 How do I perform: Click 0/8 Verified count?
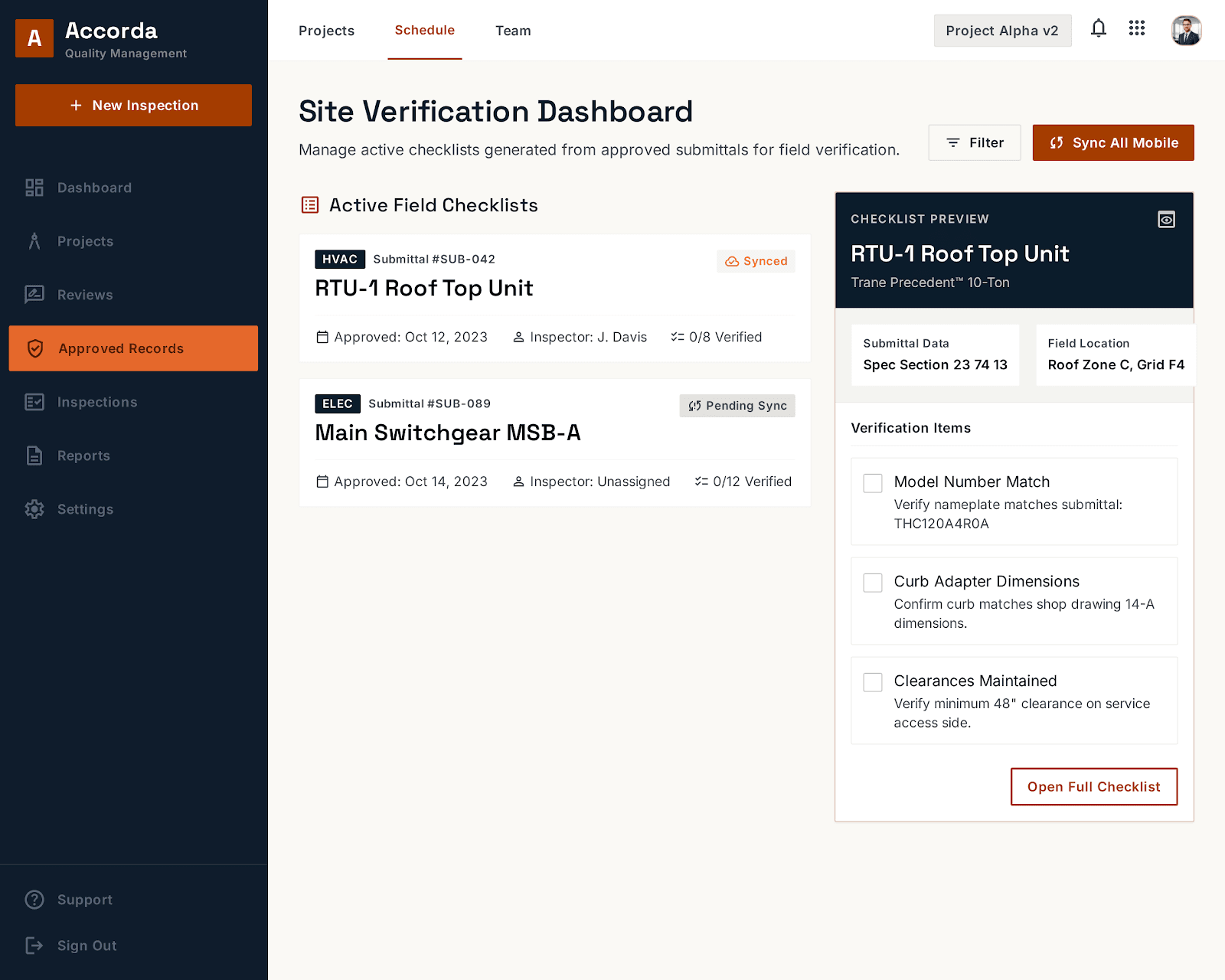(x=717, y=337)
